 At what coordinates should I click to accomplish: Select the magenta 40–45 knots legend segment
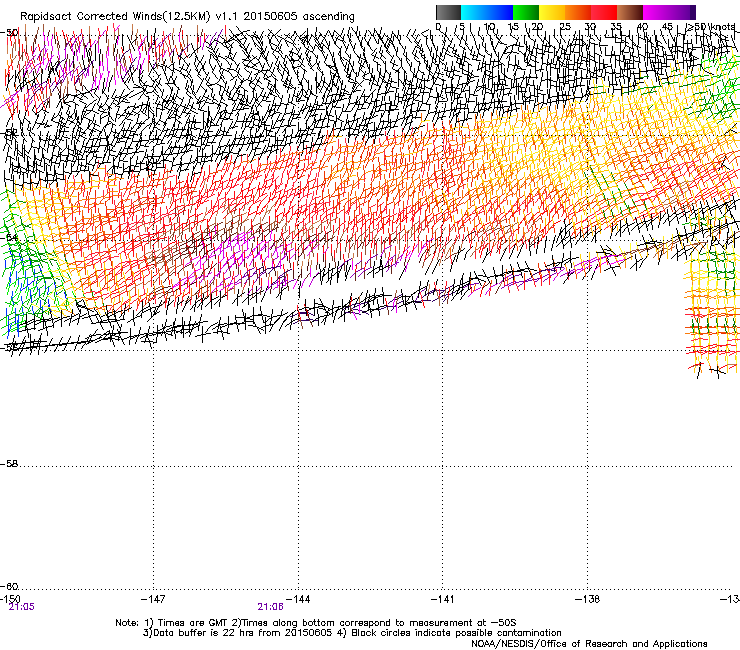click(x=656, y=12)
